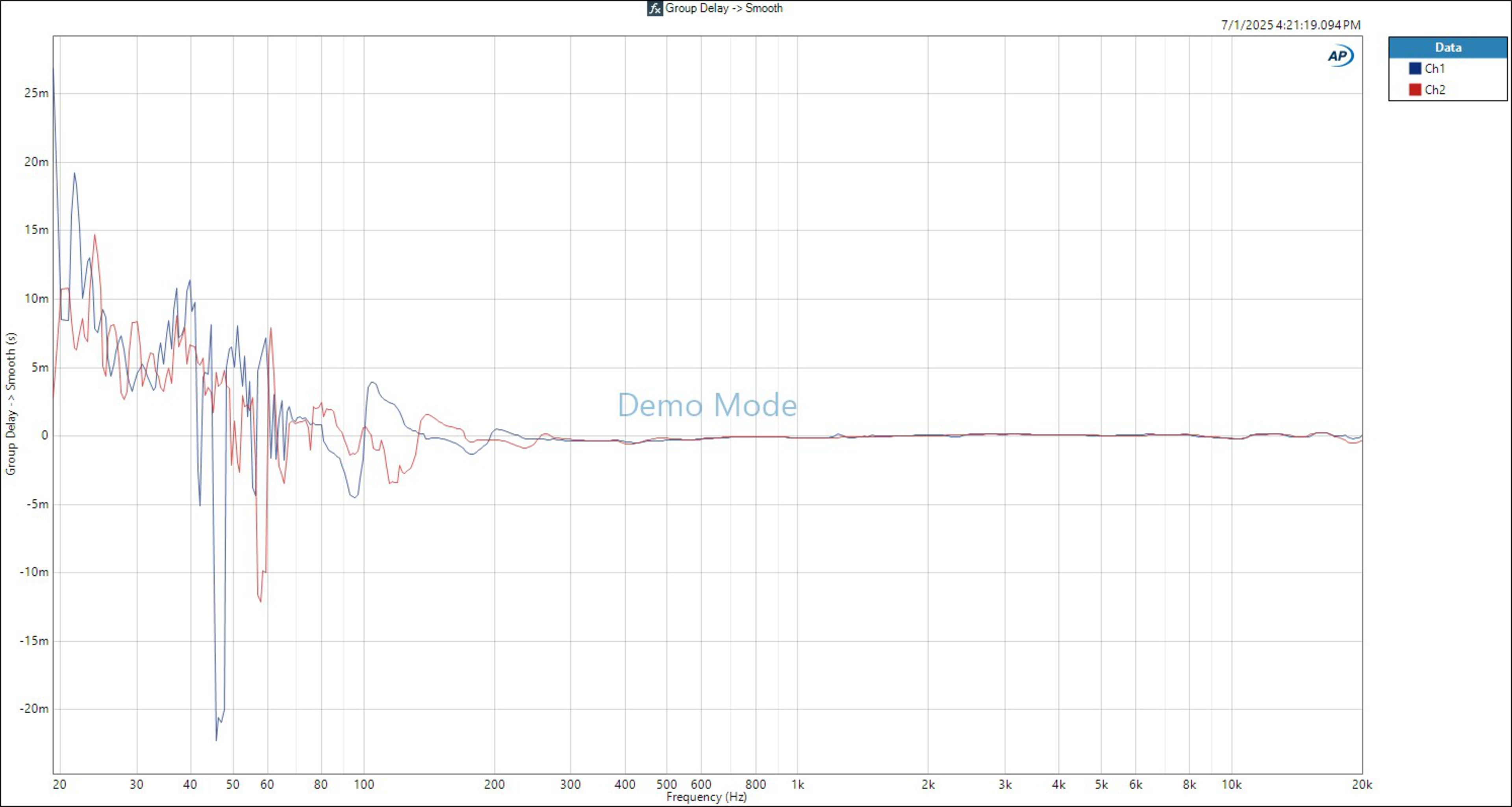Click the Frequency (Hz) axis title
The image size is (1512, 807).
point(706,797)
